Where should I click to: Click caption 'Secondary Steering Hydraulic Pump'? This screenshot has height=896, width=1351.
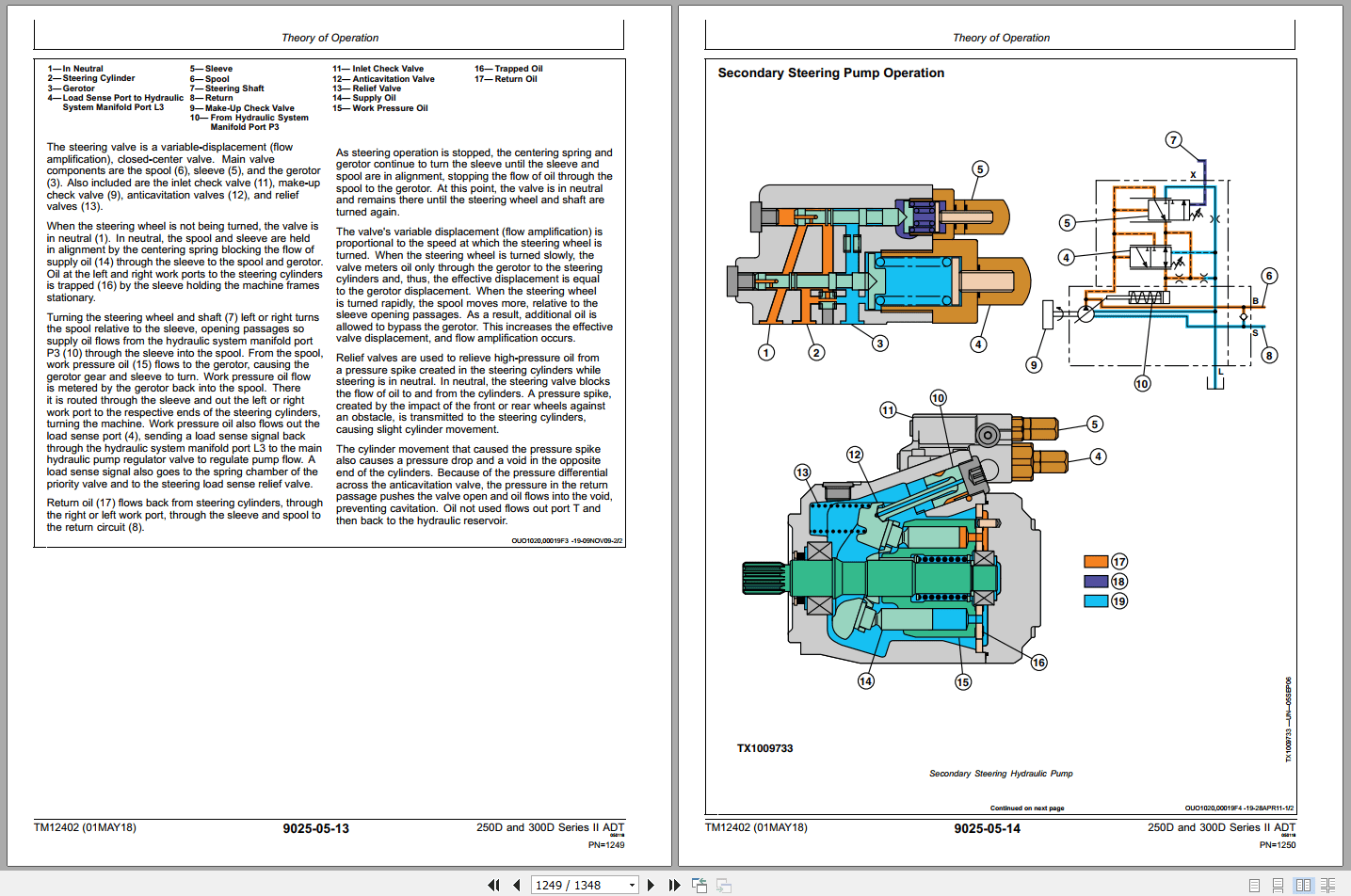click(x=1001, y=774)
